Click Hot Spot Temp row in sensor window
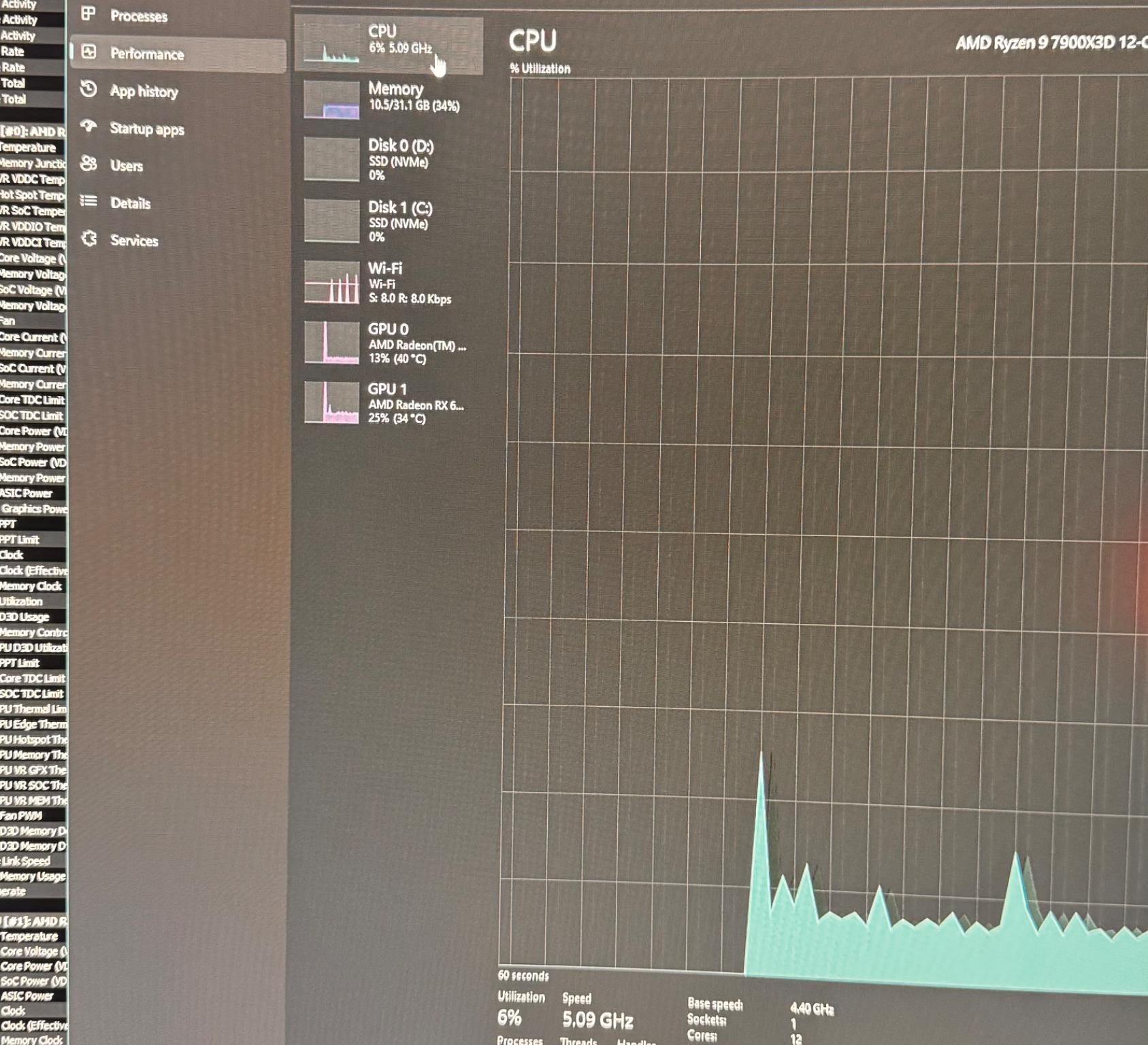 [33, 195]
